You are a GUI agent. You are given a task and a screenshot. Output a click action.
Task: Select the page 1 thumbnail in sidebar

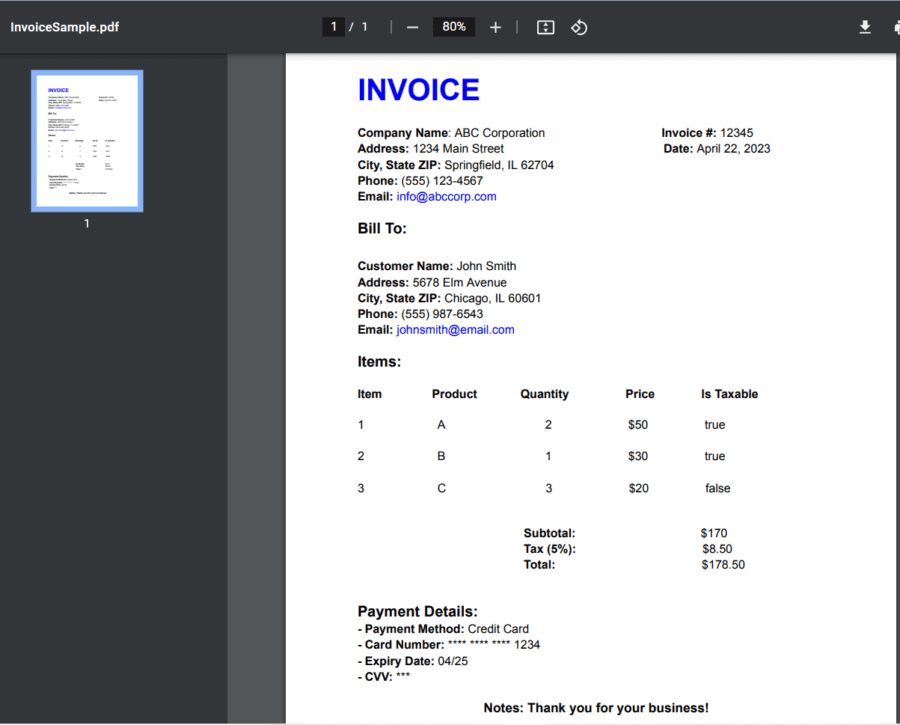pyautogui.click(x=87, y=141)
